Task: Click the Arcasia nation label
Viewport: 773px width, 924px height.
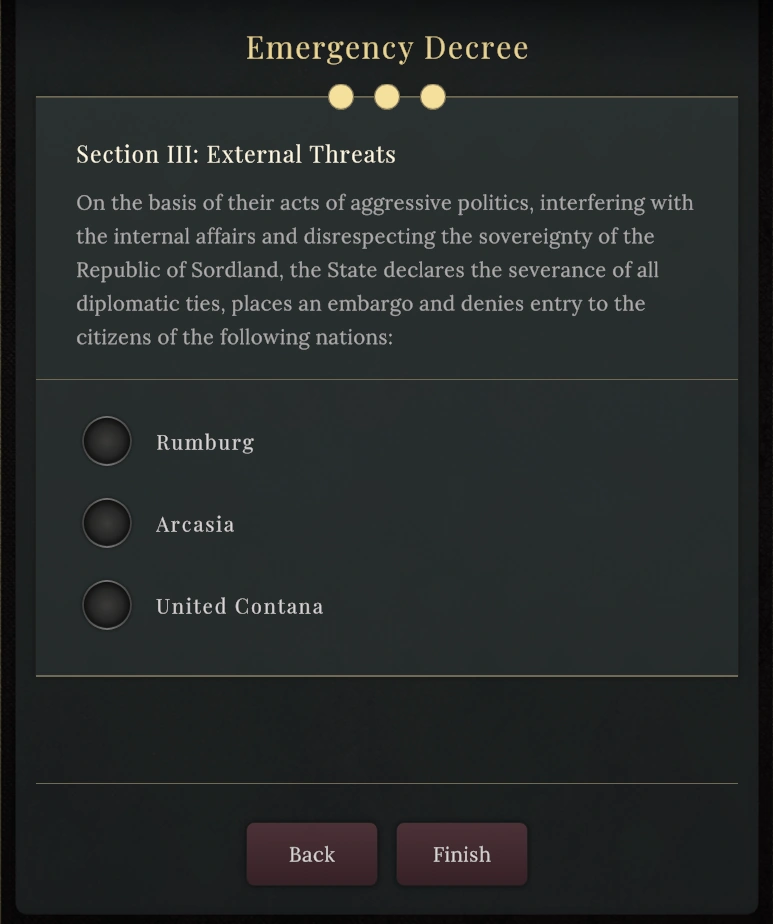Action: tap(195, 525)
